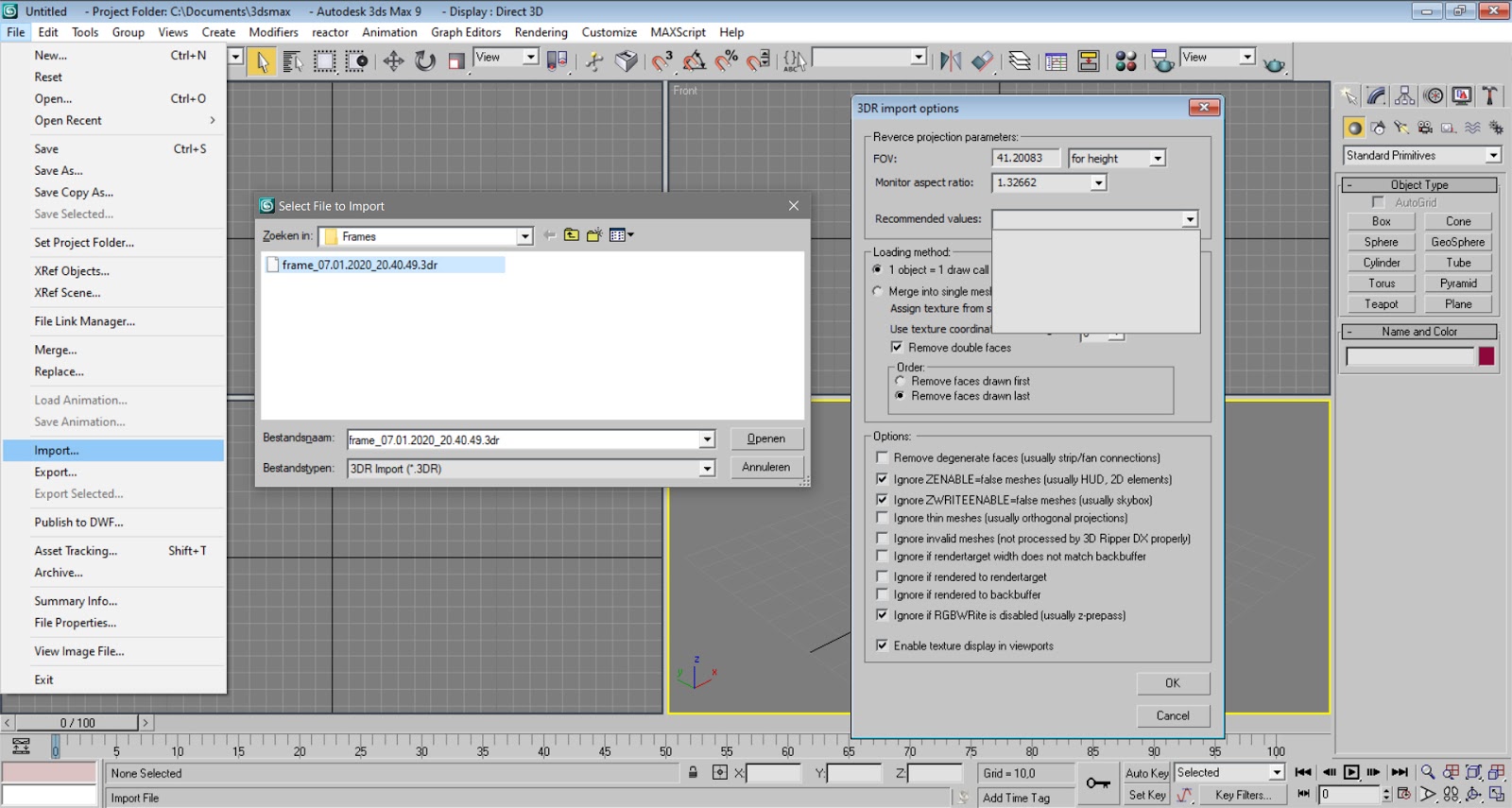The width and height of the screenshot is (1512, 808).
Task: Click the Align tool icon
Action: (x=983, y=61)
